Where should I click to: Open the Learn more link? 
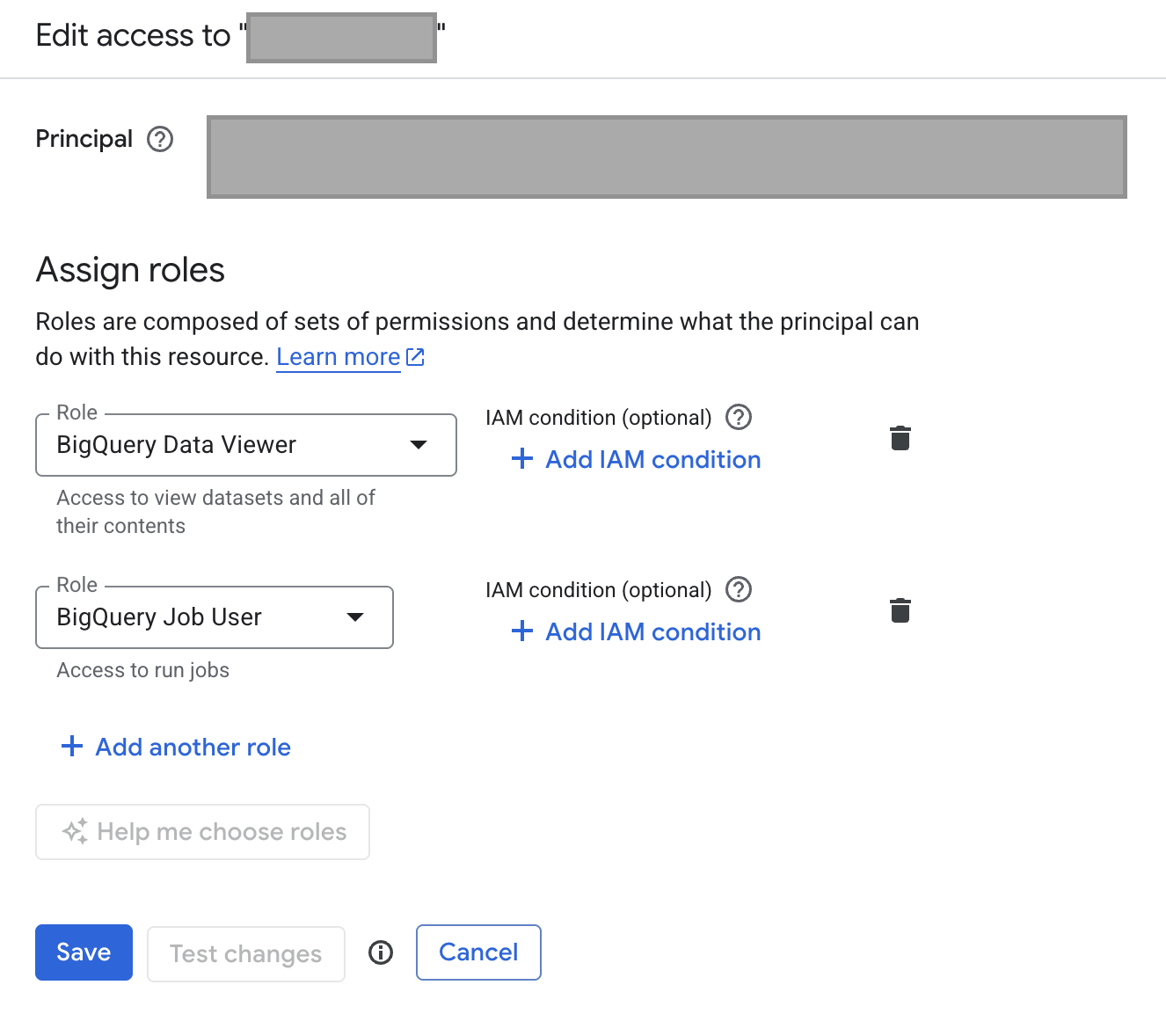click(x=338, y=357)
